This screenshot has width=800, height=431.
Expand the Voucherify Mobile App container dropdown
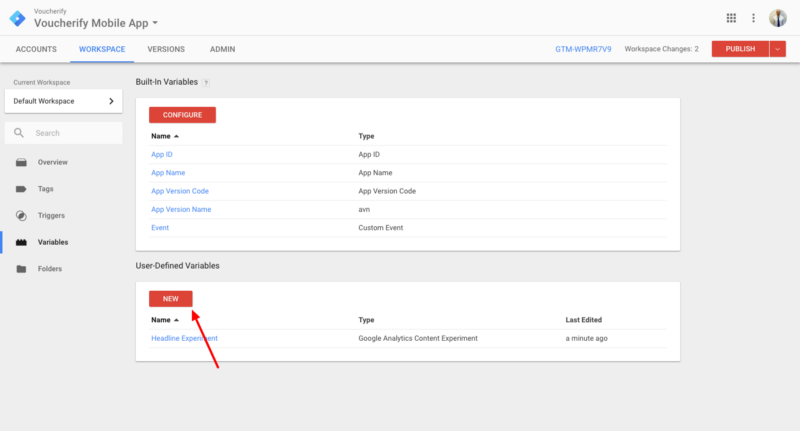[155, 23]
